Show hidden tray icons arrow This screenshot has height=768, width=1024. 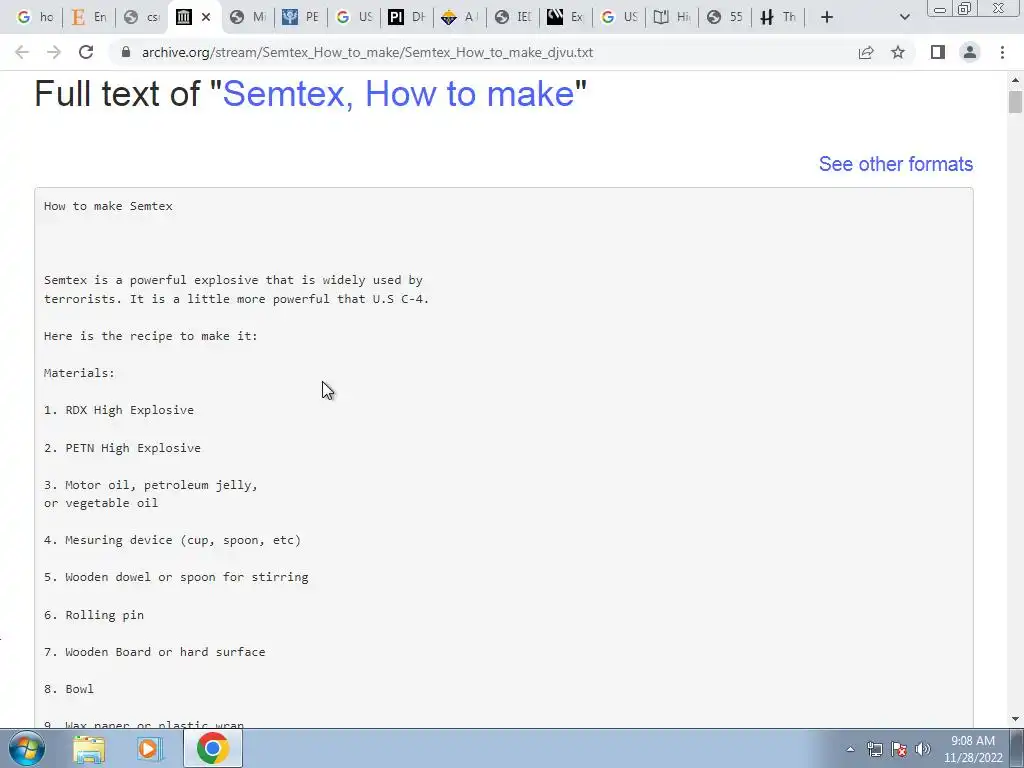click(x=850, y=749)
